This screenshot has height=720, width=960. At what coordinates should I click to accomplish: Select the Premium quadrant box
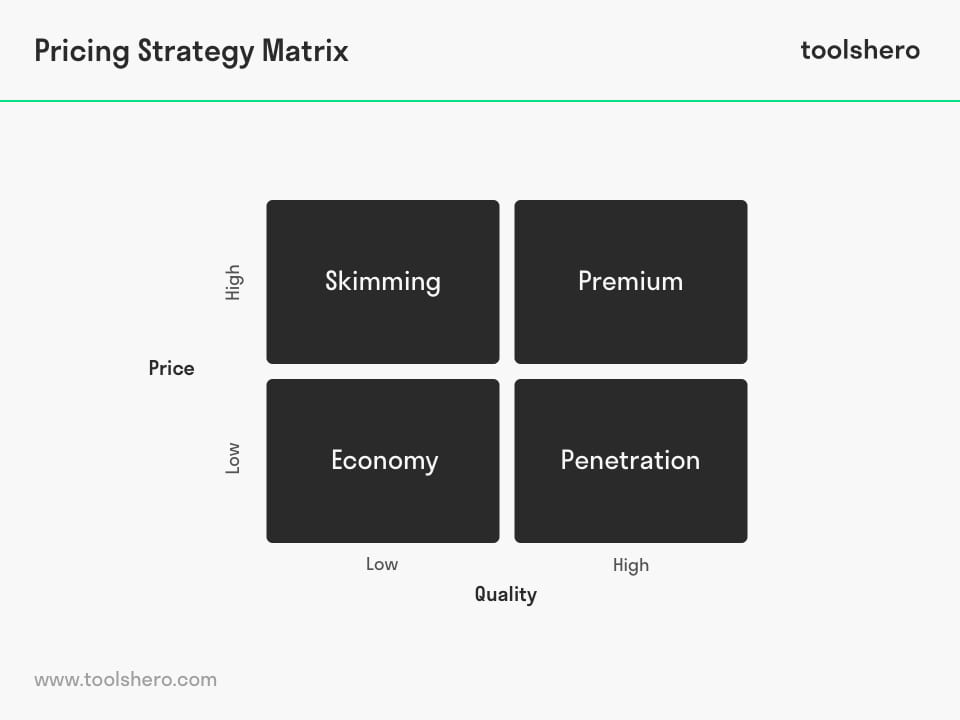(x=631, y=282)
